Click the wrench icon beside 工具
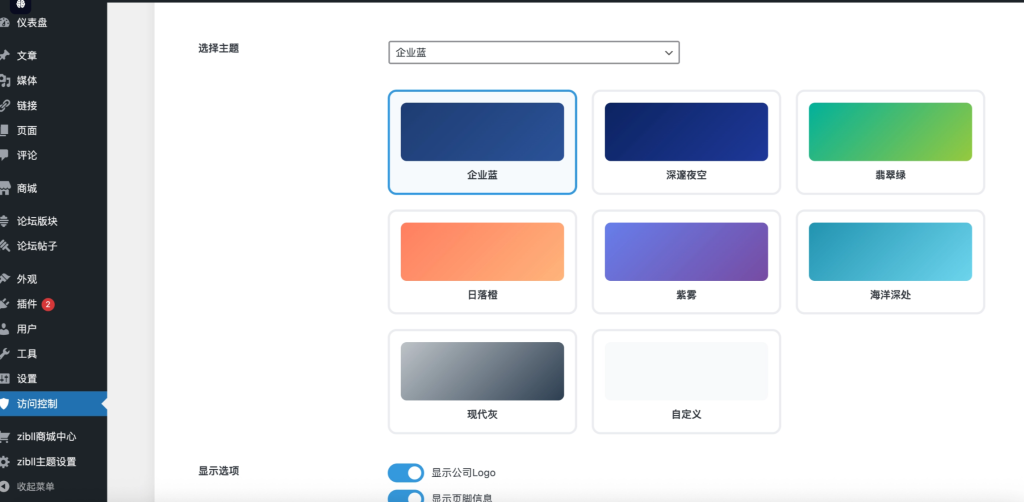1024x502 pixels. [x=4, y=354]
